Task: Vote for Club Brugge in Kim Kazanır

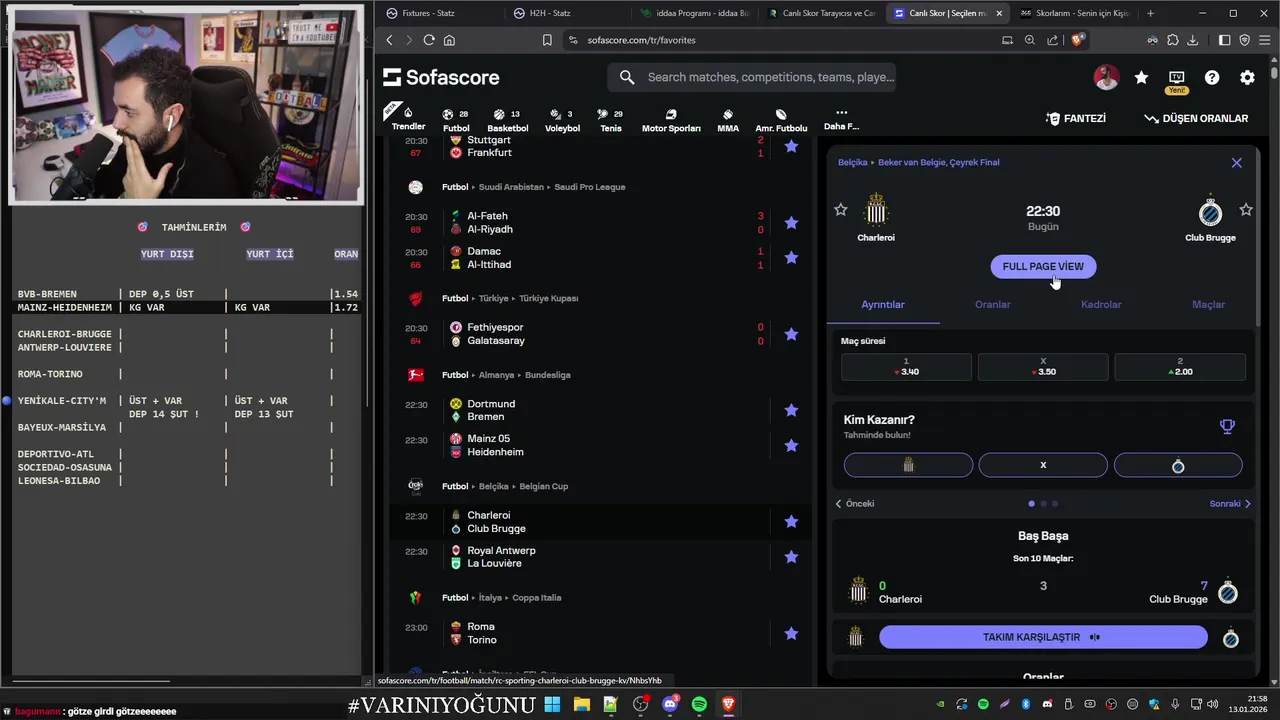Action: 1178,465
